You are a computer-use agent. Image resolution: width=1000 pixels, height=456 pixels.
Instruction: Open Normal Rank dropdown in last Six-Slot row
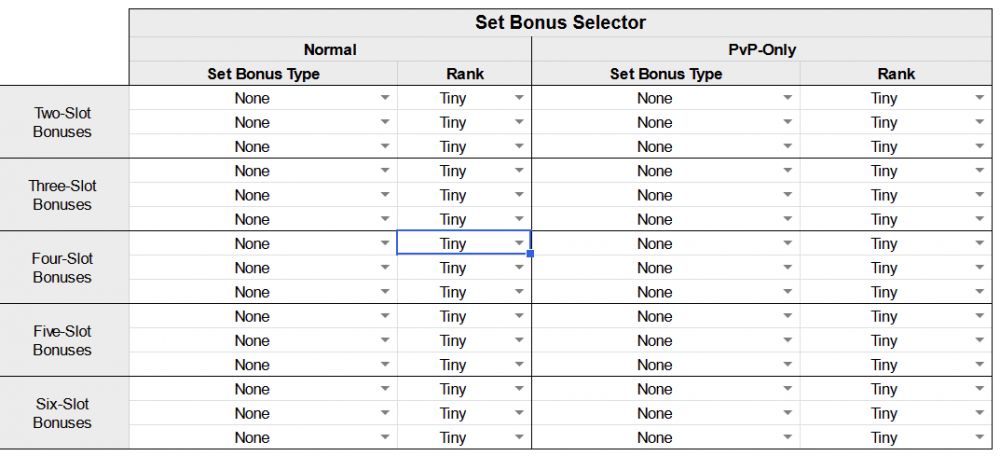point(519,437)
